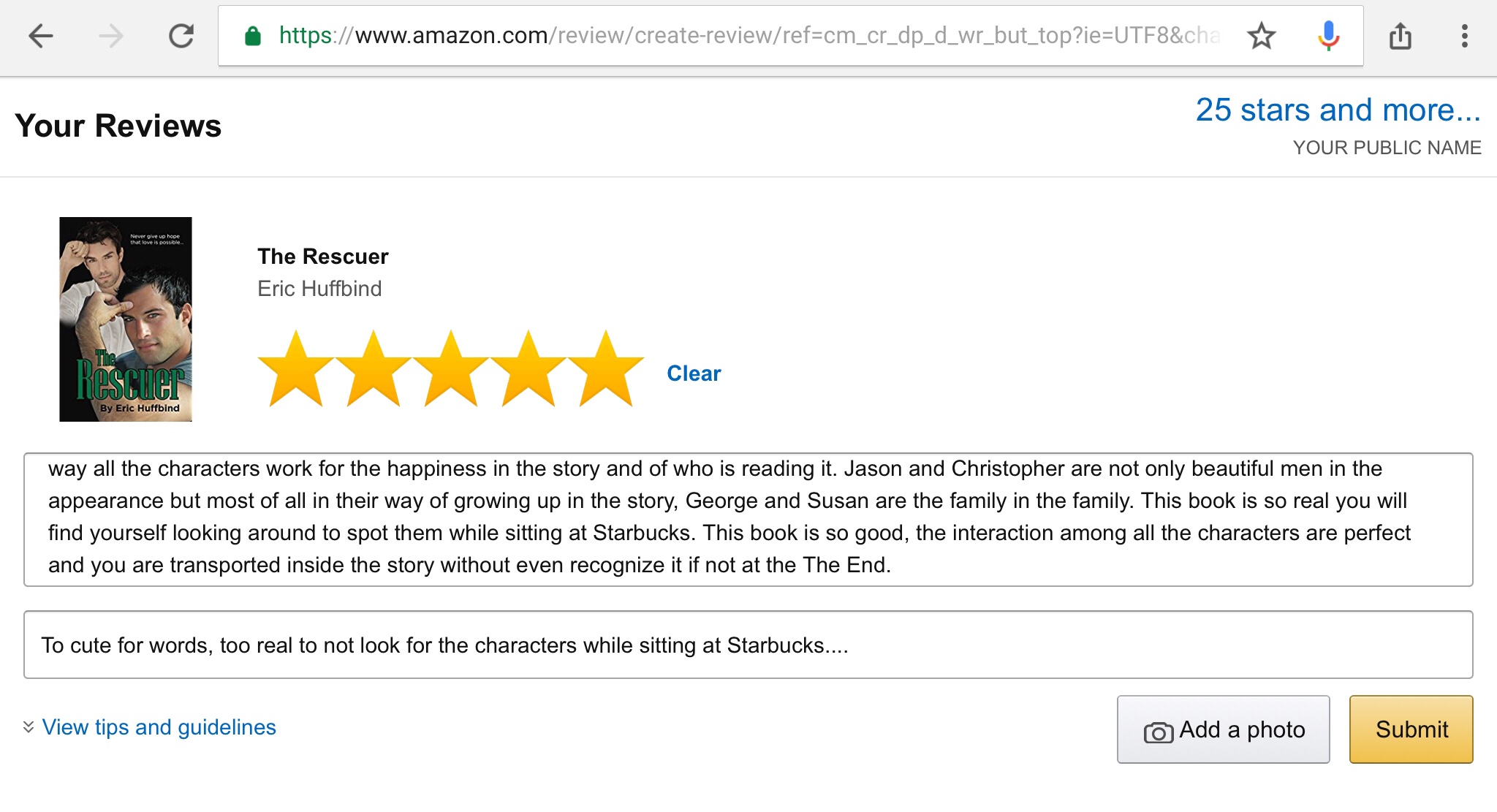Viewport: 1497px width, 812px height.
Task: Click the green secure padlock icon
Action: click(x=253, y=36)
